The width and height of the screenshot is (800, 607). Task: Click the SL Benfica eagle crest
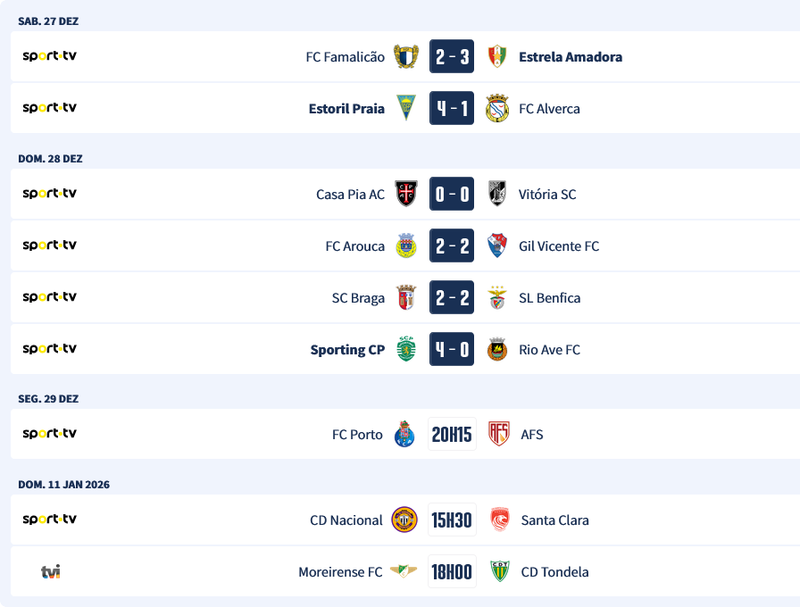497,298
